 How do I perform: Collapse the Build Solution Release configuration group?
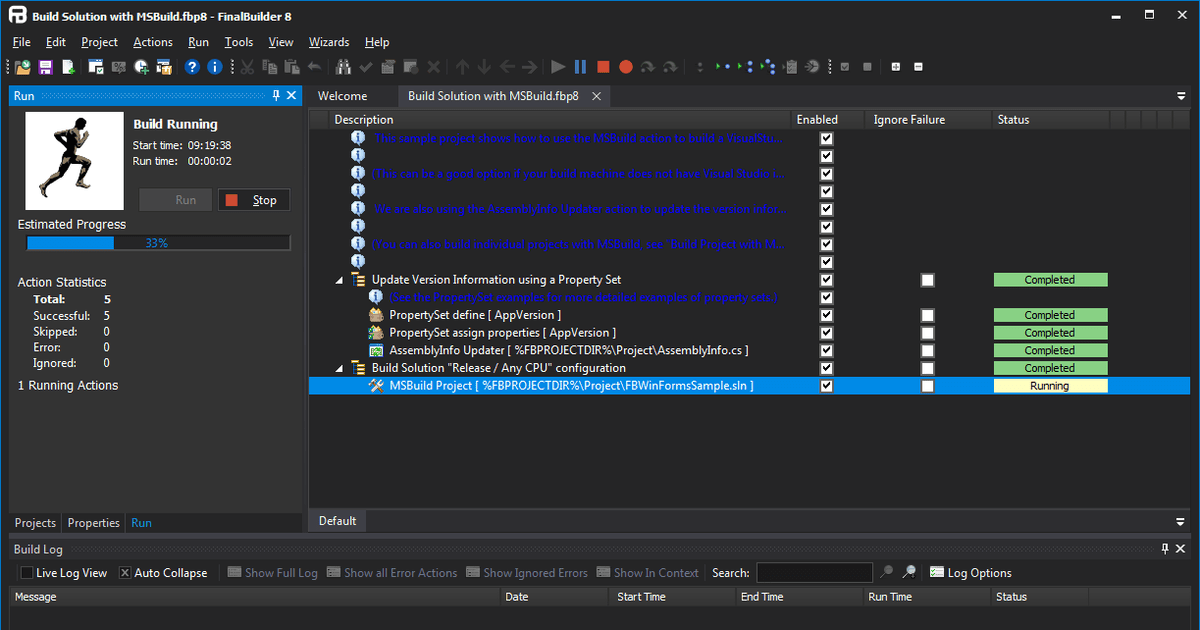338,367
